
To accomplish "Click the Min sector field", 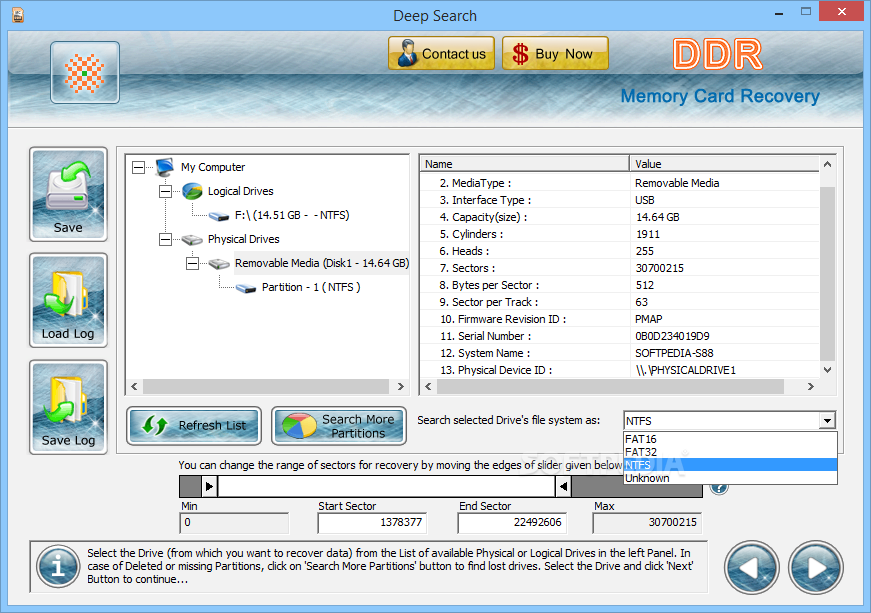I will click(x=234, y=522).
